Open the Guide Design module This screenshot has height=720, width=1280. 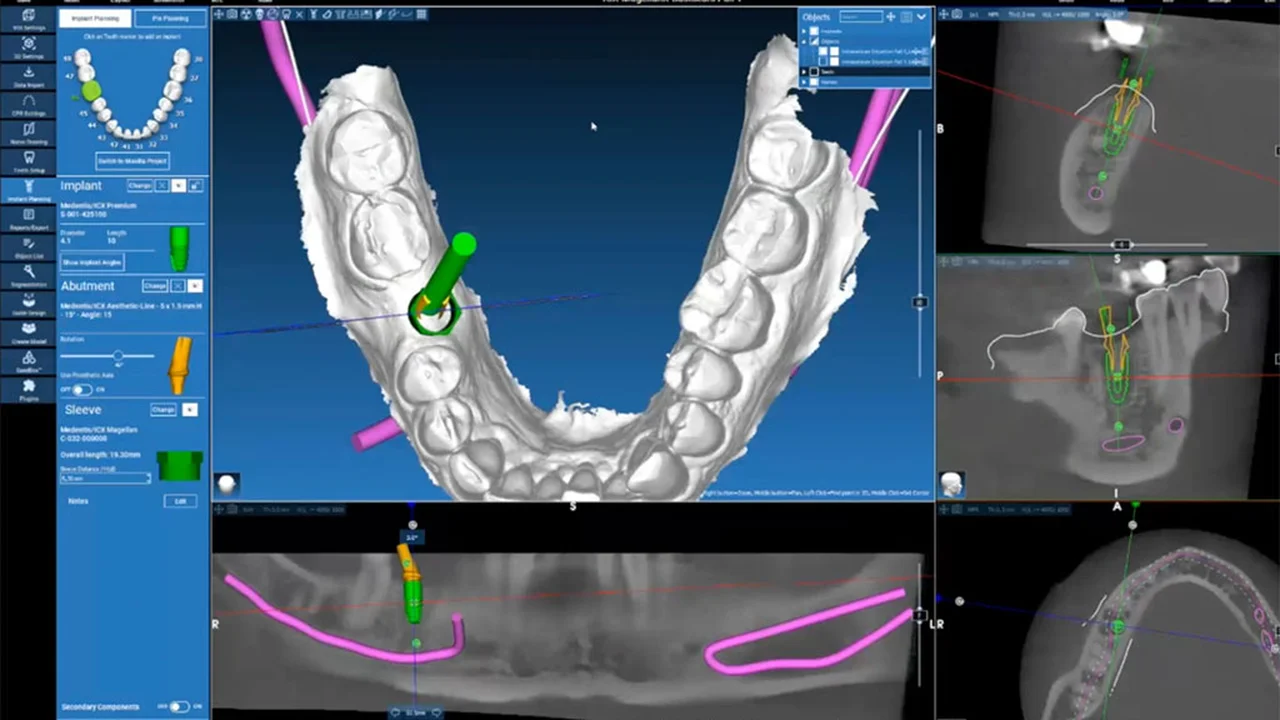(x=28, y=302)
